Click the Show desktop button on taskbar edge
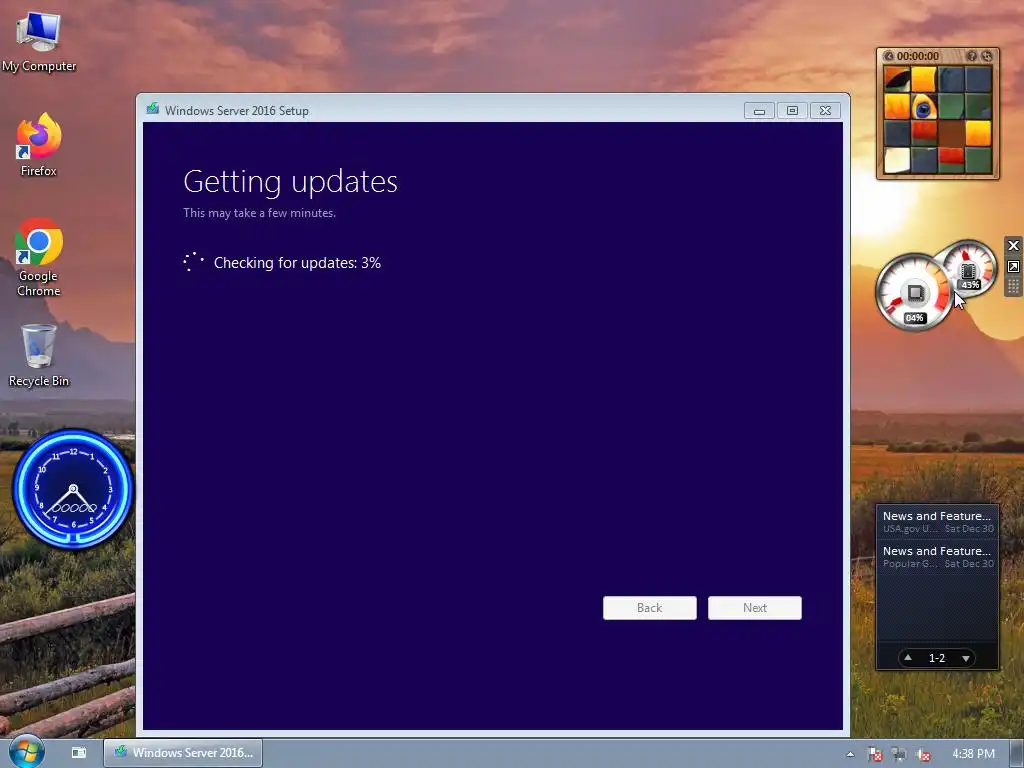Screen dimensions: 1024x768 (x=1017, y=753)
